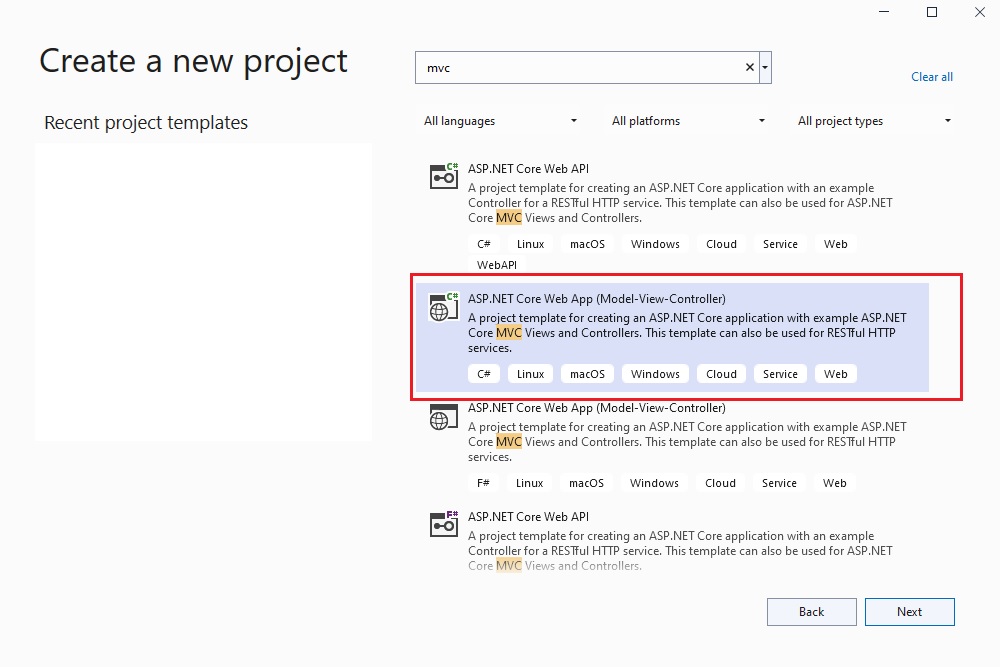The width and height of the screenshot is (1000, 667).
Task: Minimize the Create a new project window
Action: click(884, 12)
